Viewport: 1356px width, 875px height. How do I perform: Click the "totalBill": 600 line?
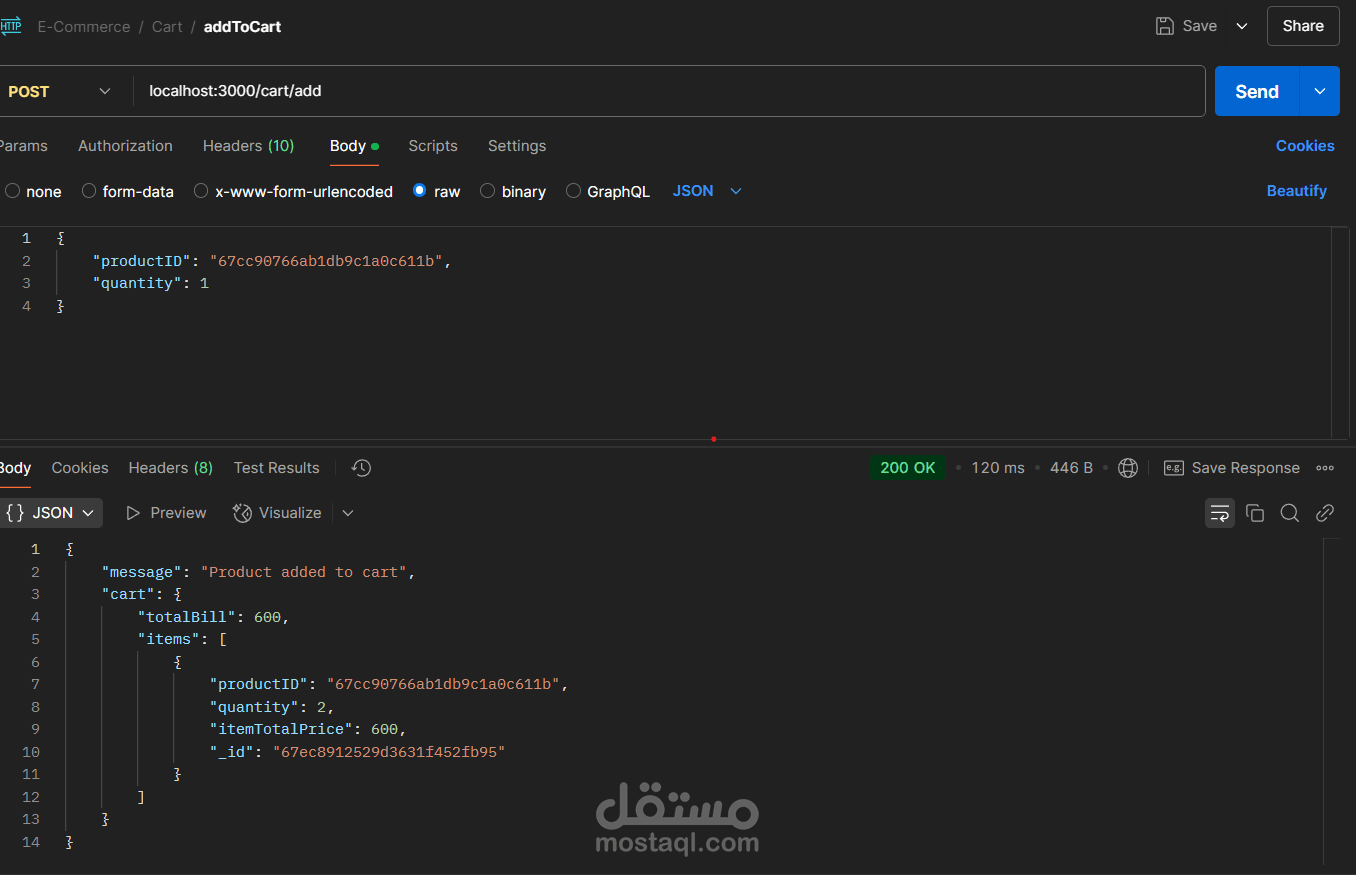(213, 617)
